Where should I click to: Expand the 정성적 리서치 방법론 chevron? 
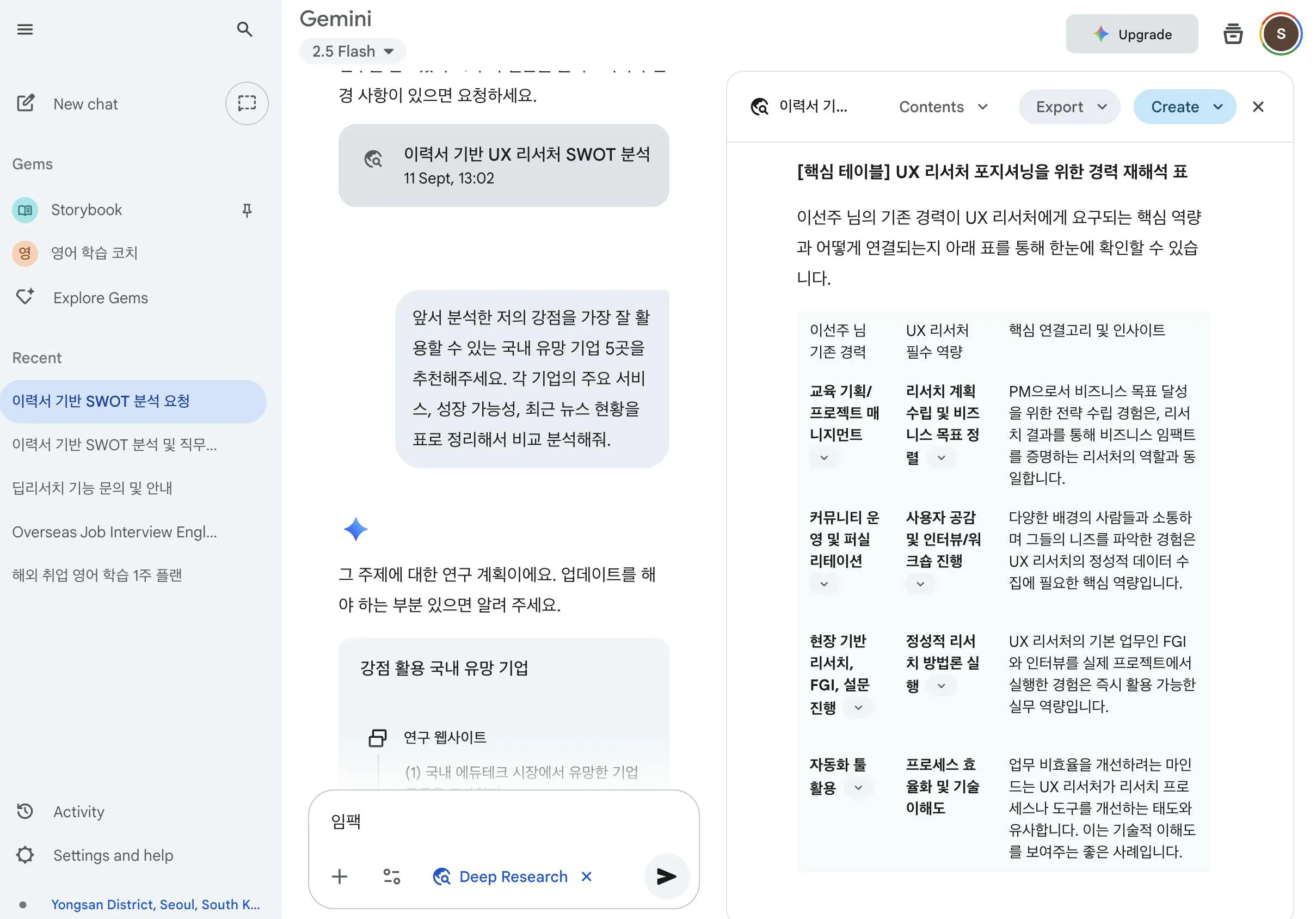click(x=940, y=685)
